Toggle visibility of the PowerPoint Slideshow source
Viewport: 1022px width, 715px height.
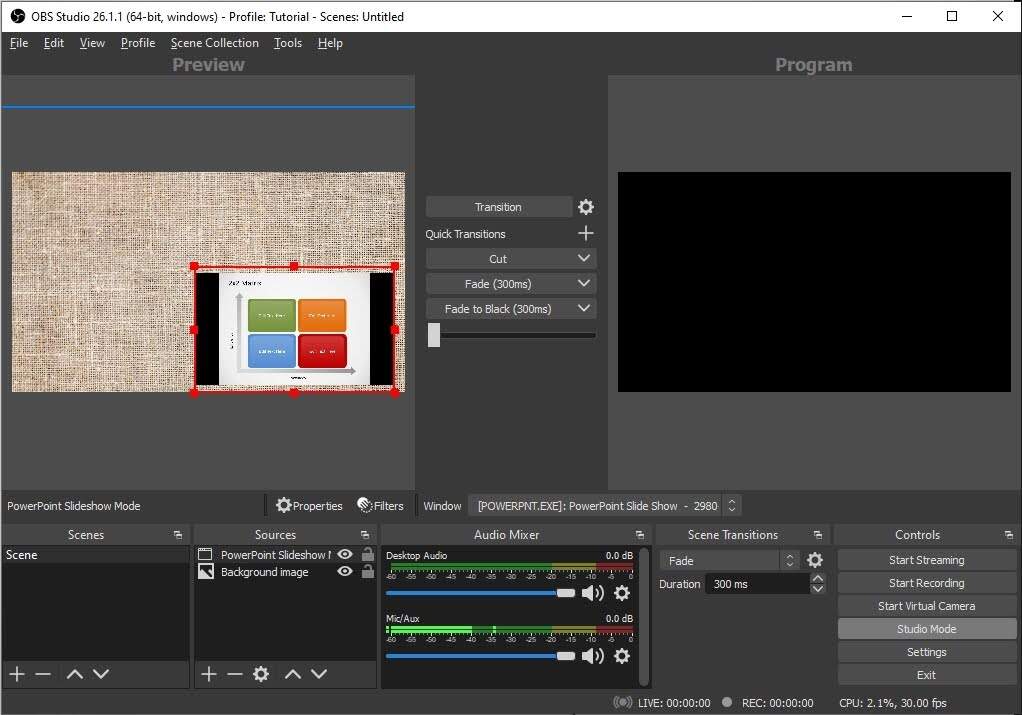pyautogui.click(x=344, y=554)
